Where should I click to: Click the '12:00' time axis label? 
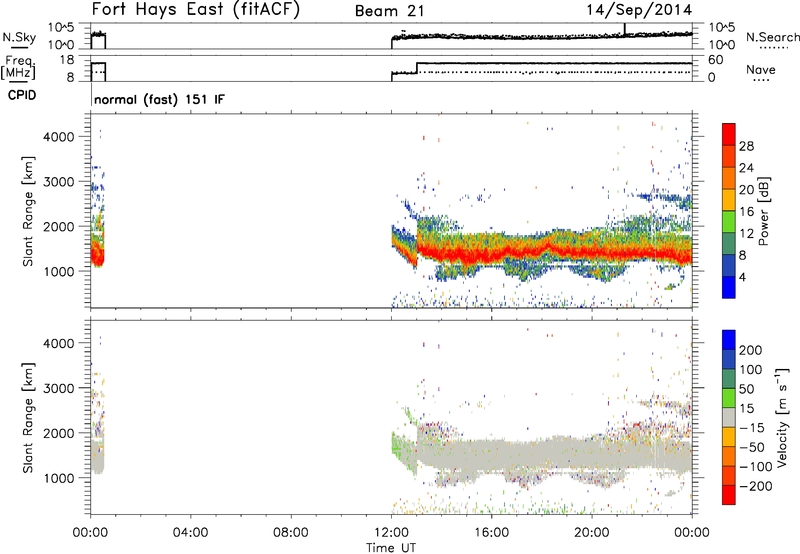[x=391, y=533]
